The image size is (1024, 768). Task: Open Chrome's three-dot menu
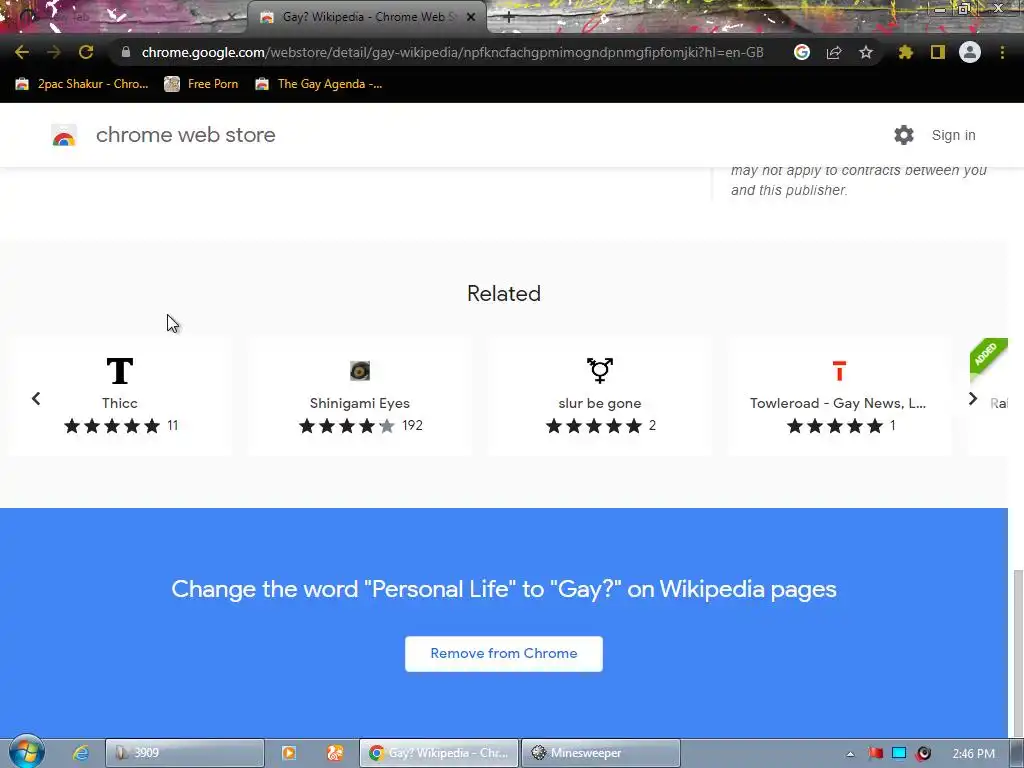click(1002, 52)
